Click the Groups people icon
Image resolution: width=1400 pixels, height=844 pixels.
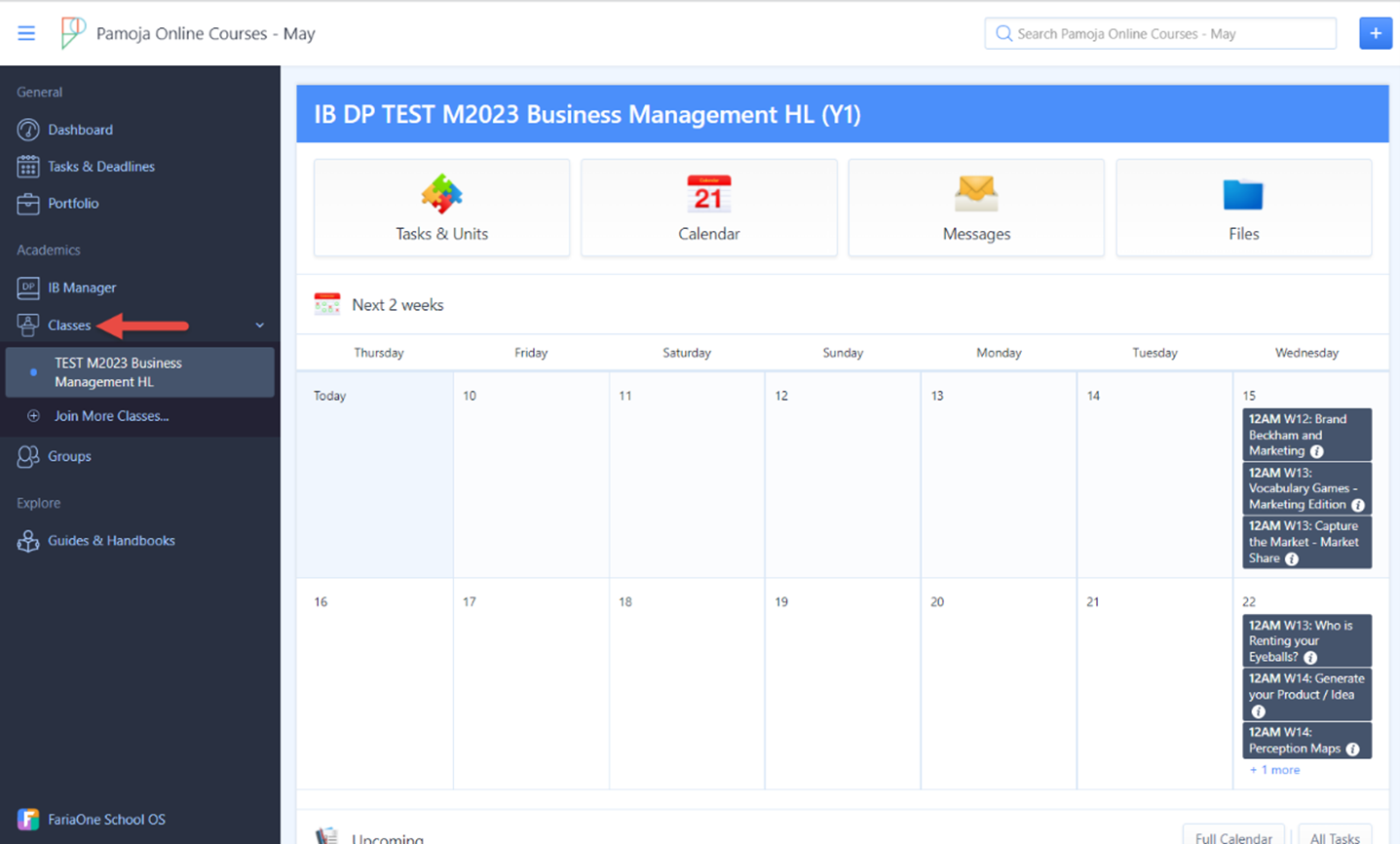(x=28, y=456)
